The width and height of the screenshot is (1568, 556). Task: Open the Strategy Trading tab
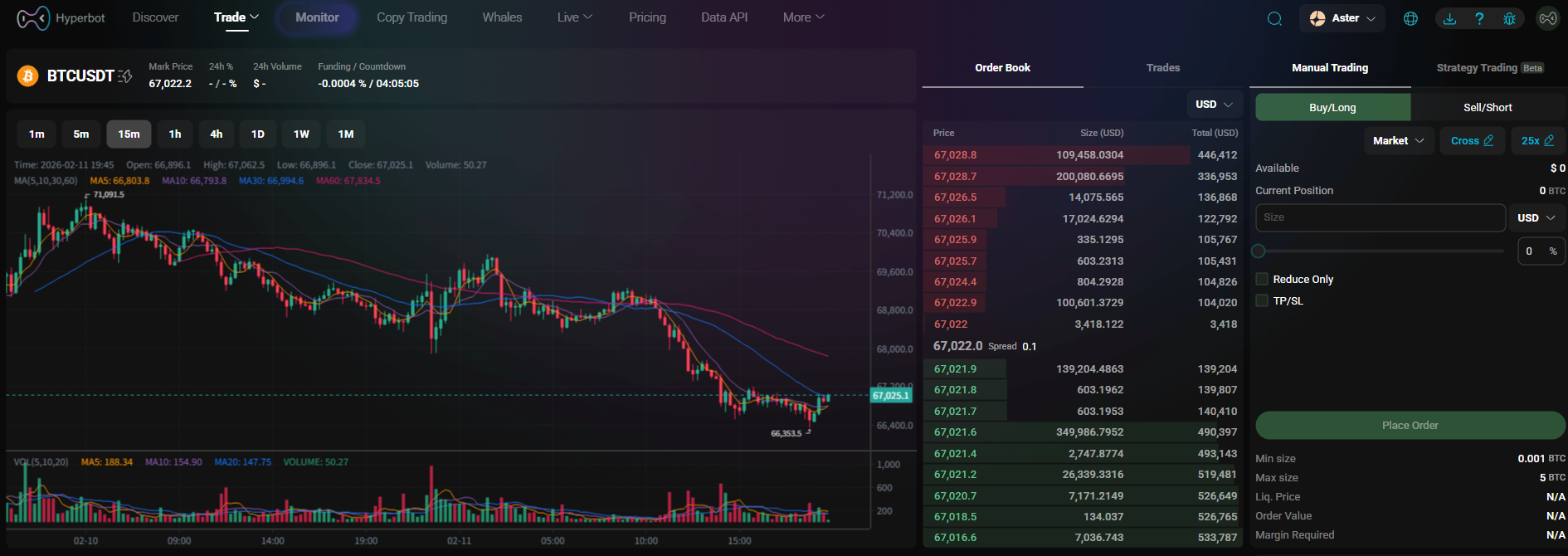coord(1477,68)
